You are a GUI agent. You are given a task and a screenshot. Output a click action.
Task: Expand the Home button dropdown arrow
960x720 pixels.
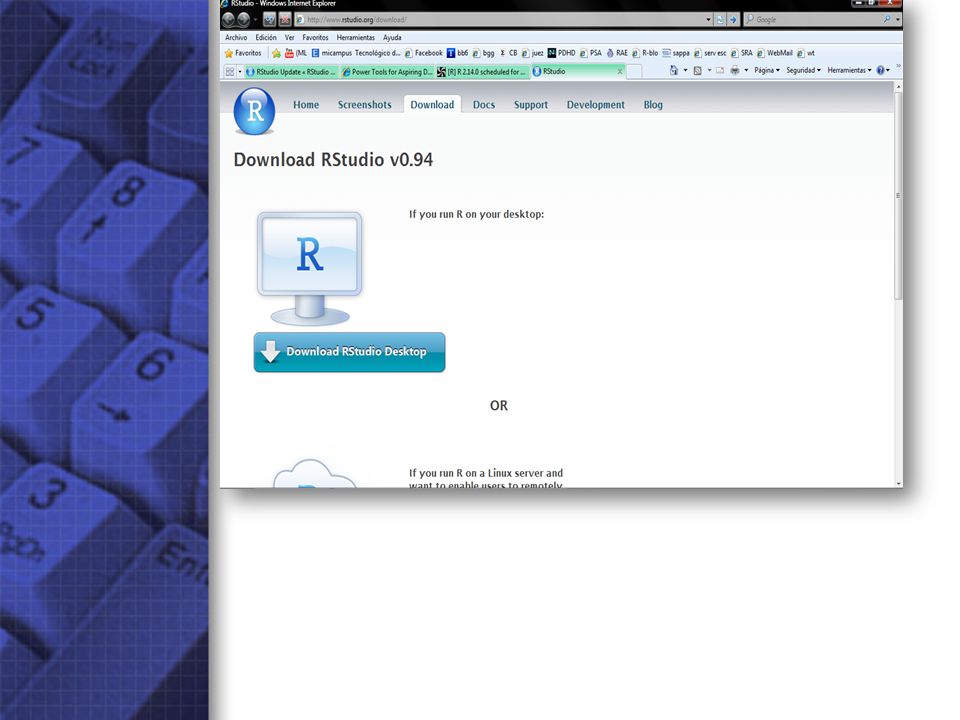click(685, 70)
